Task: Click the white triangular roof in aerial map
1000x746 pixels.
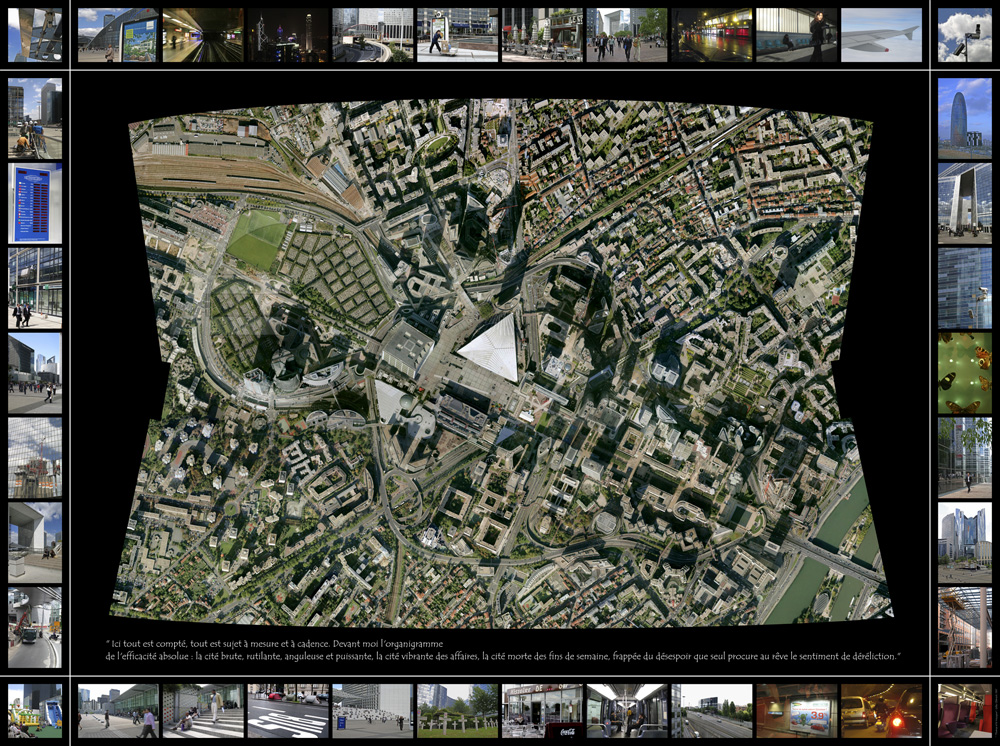Action: coord(491,347)
